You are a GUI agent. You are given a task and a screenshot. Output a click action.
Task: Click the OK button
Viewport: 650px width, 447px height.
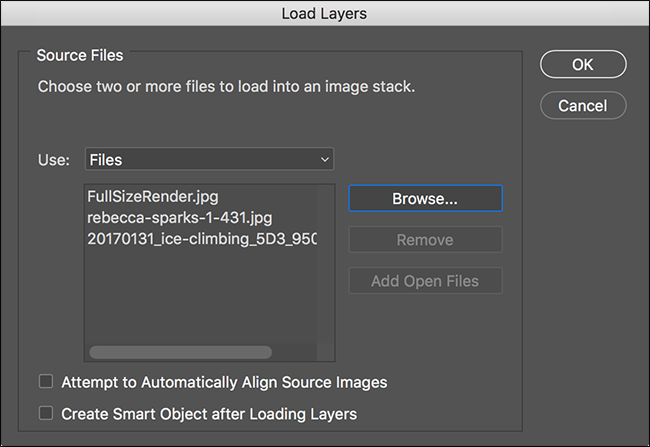click(583, 64)
